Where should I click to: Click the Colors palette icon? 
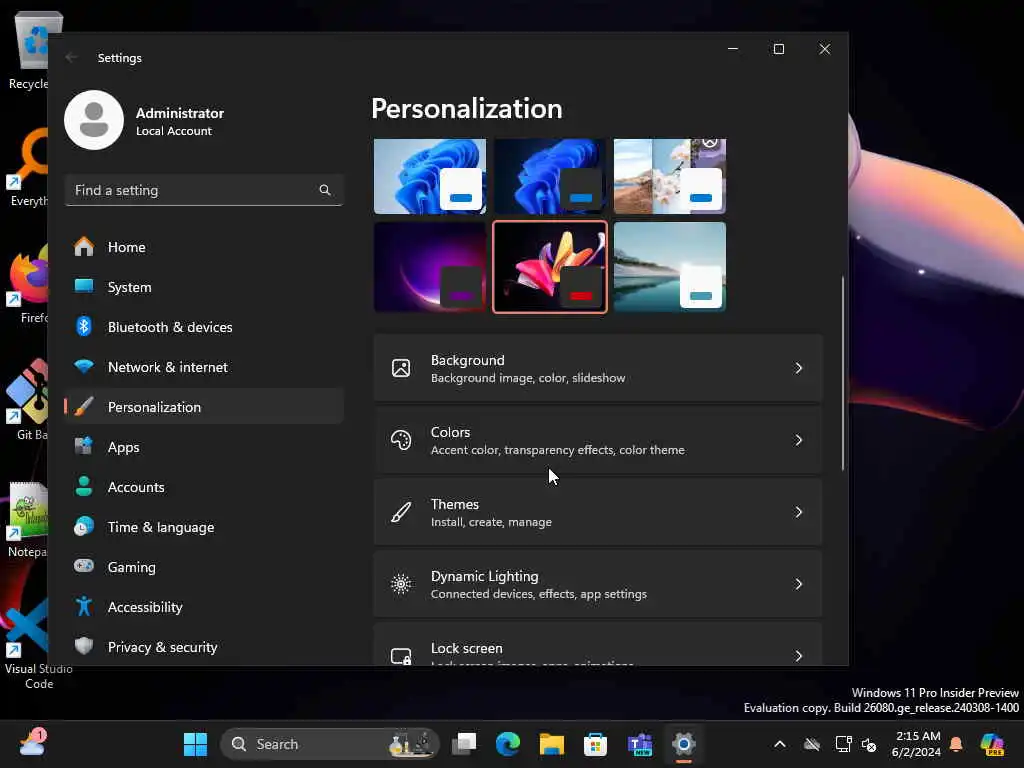401,440
